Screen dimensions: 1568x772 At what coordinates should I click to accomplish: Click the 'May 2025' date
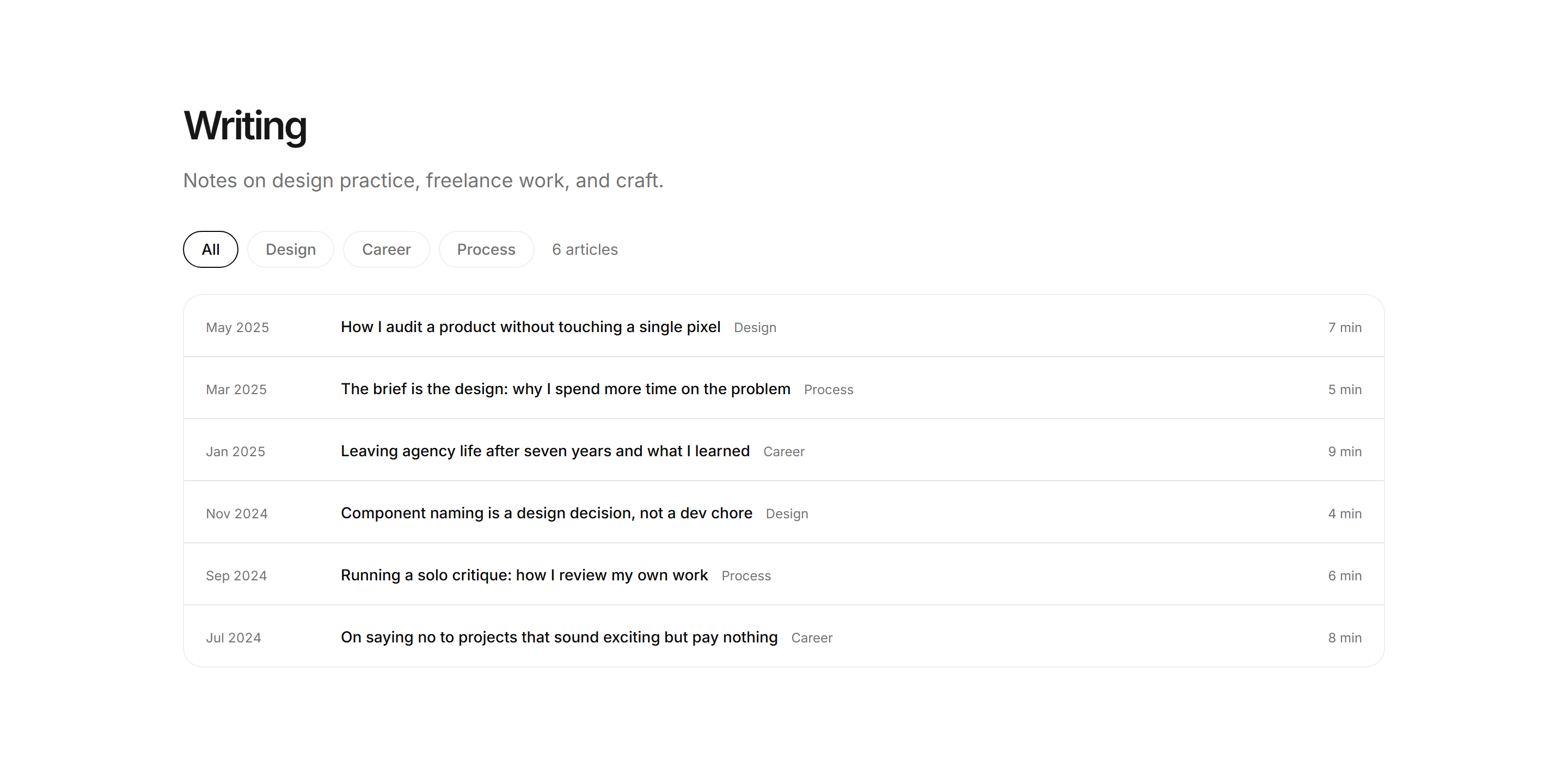pyautogui.click(x=237, y=328)
